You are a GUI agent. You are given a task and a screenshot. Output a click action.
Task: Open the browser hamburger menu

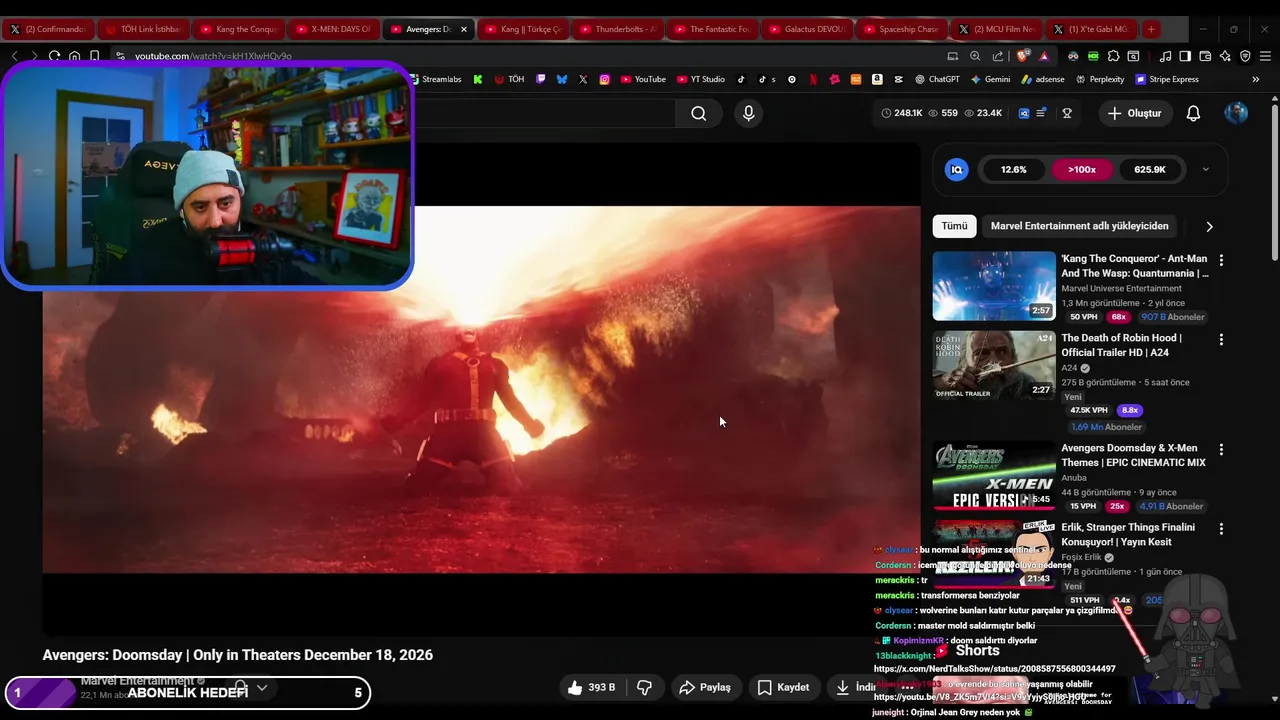pyautogui.click(x=1265, y=56)
